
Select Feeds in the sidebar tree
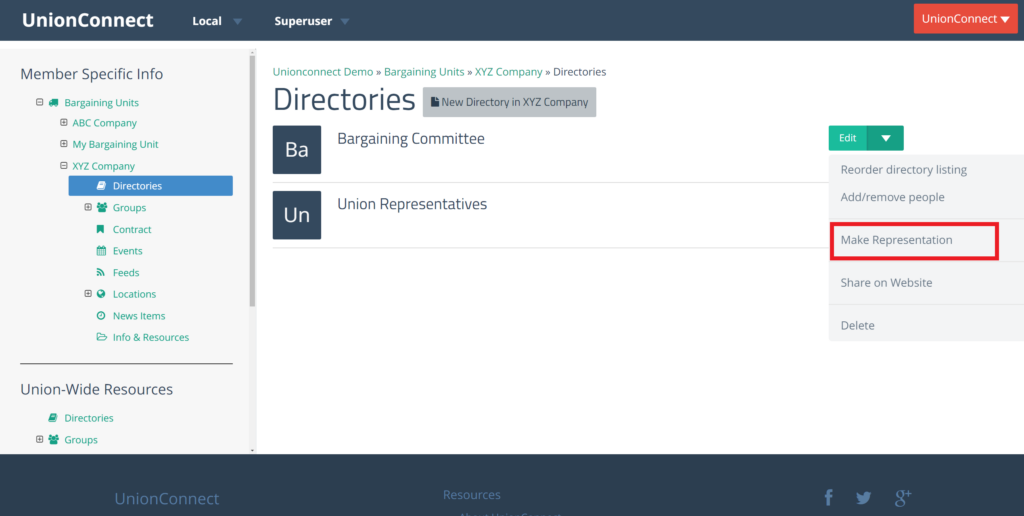point(126,272)
